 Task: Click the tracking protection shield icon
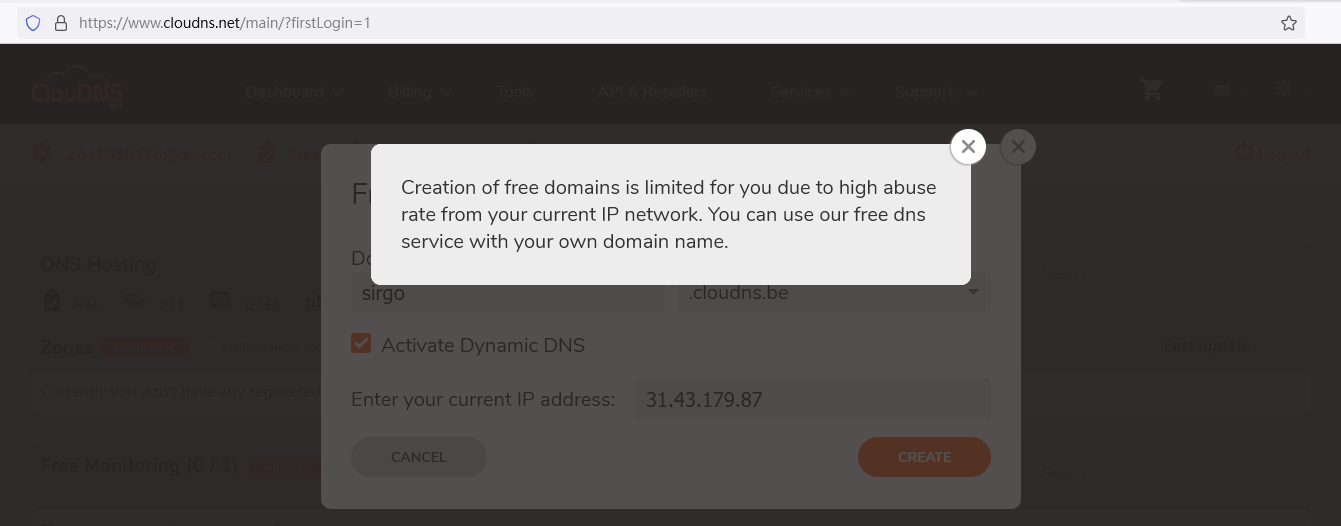[x=33, y=23]
